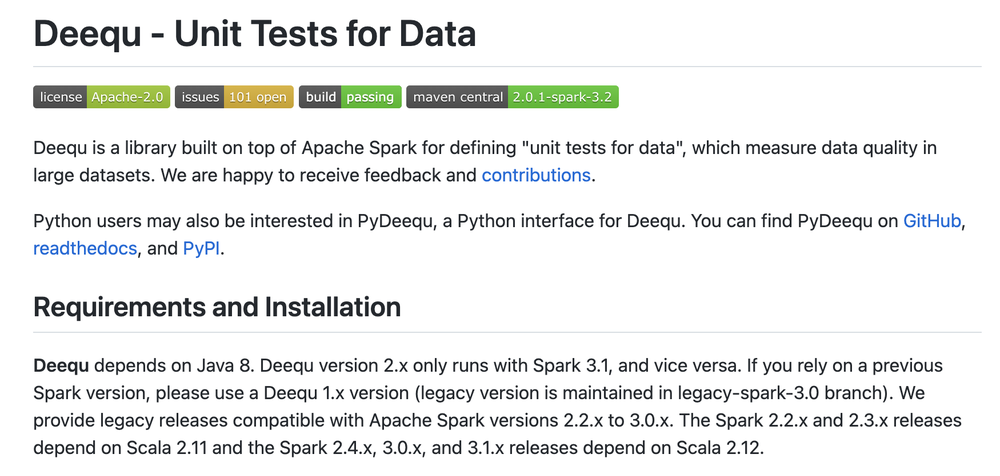Open the PyDeequ GitHub link
The width and height of the screenshot is (1000, 476).
[933, 221]
